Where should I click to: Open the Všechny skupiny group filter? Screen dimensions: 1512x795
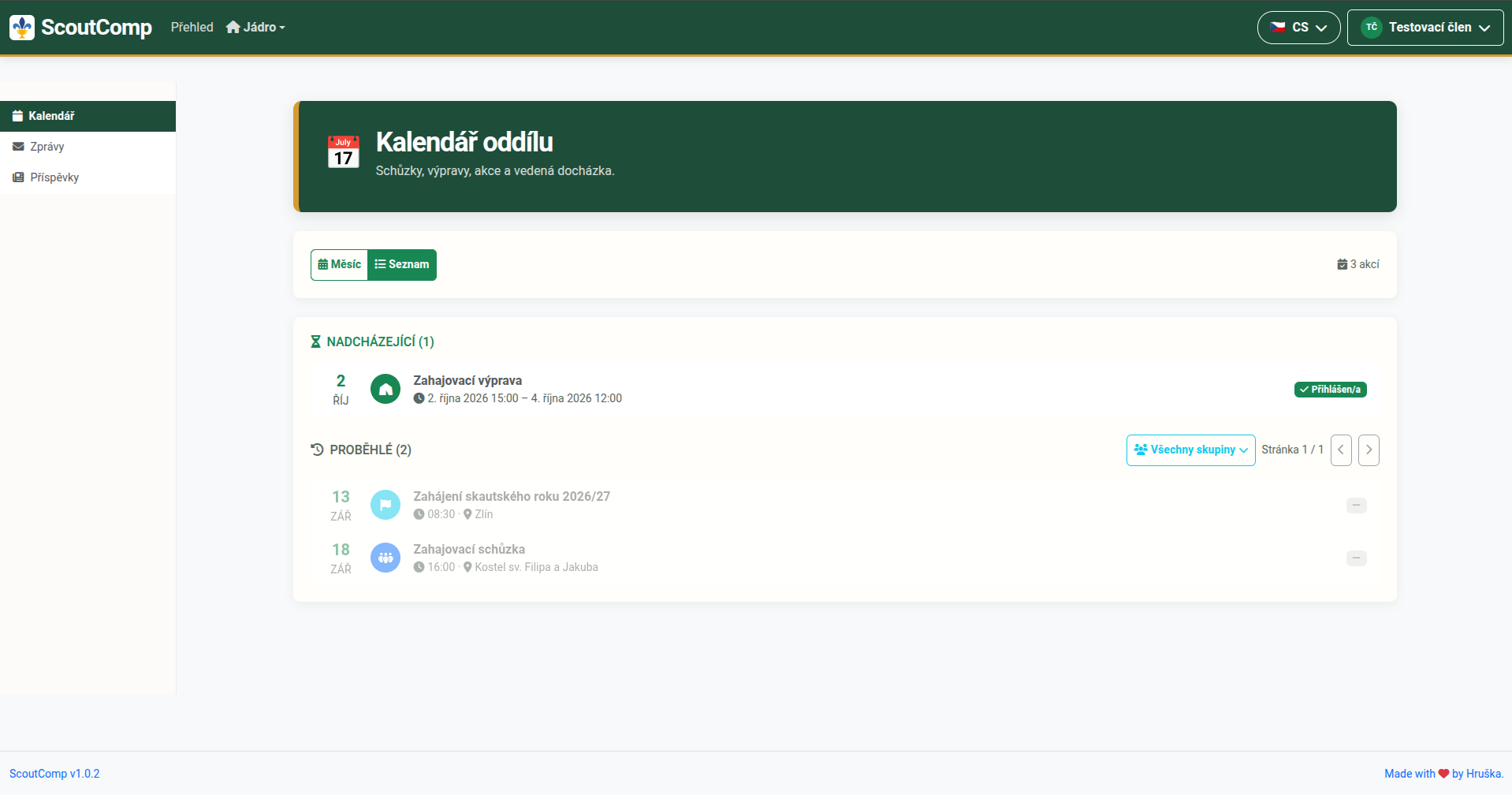tap(1190, 450)
